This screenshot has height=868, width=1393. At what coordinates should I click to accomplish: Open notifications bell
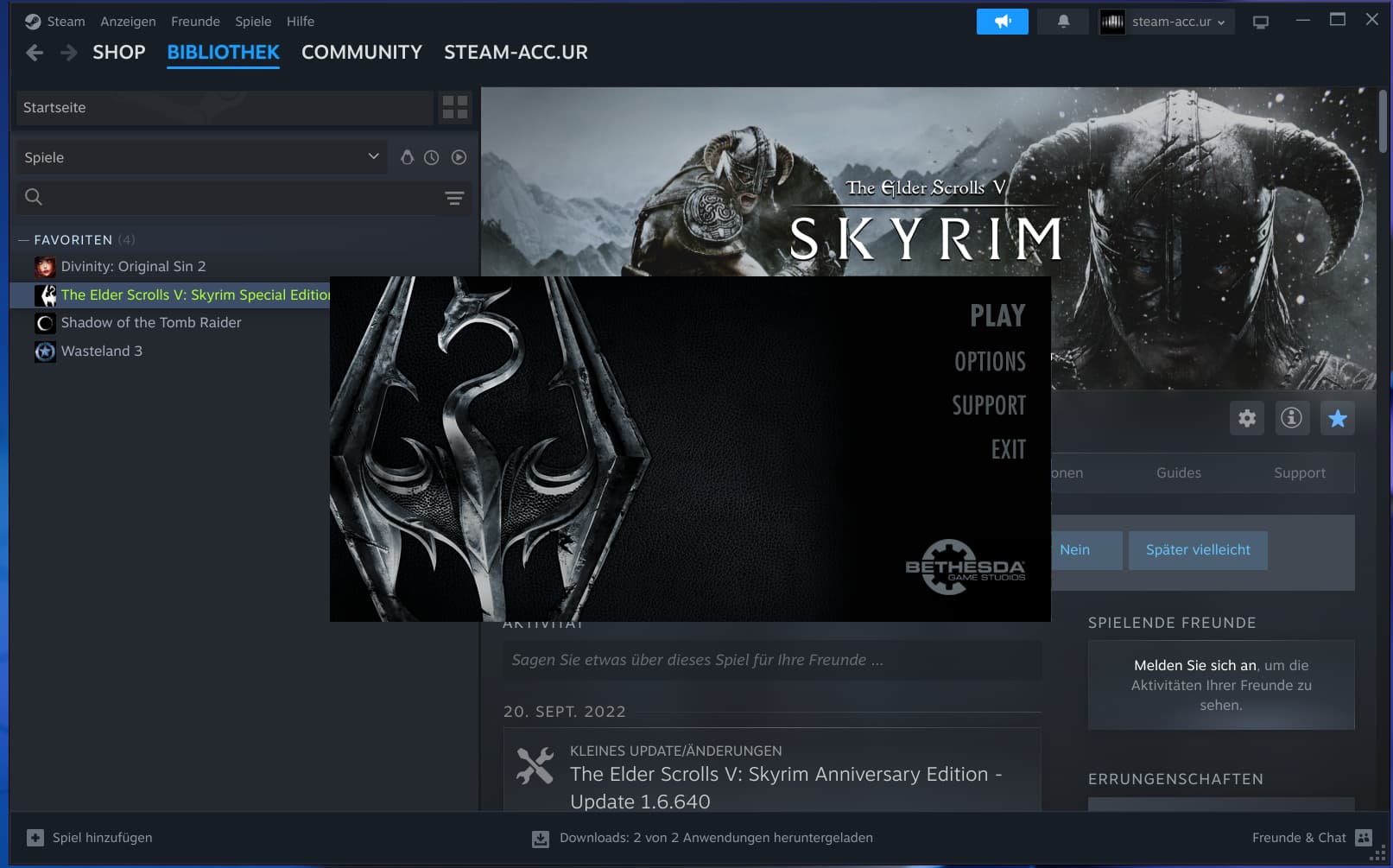pos(1063,22)
